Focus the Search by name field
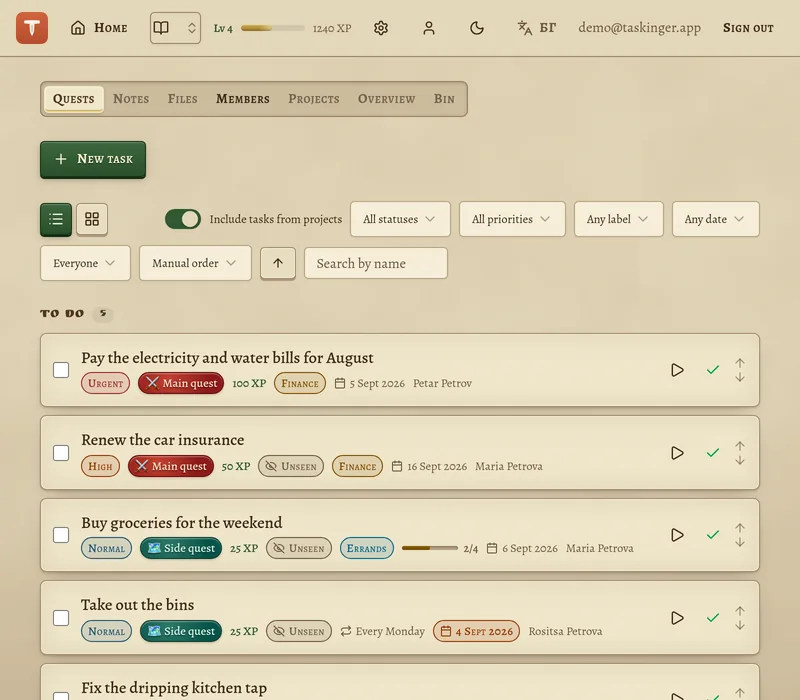Viewport: 800px width, 700px height. (x=376, y=263)
